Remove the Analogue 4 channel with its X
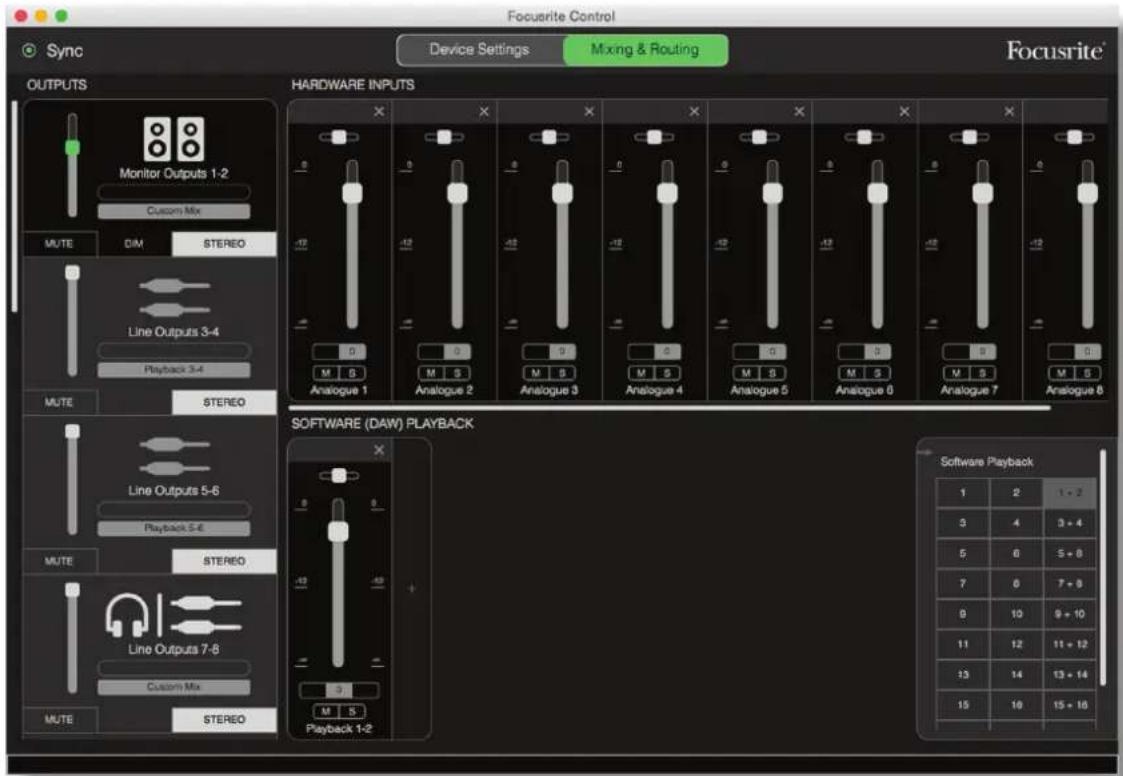Screen dimensions: 1123x776 694,111
